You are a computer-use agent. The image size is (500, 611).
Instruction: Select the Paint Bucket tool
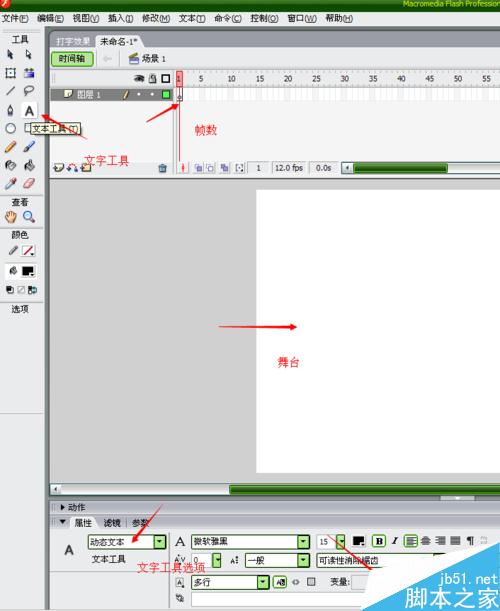click(x=29, y=166)
